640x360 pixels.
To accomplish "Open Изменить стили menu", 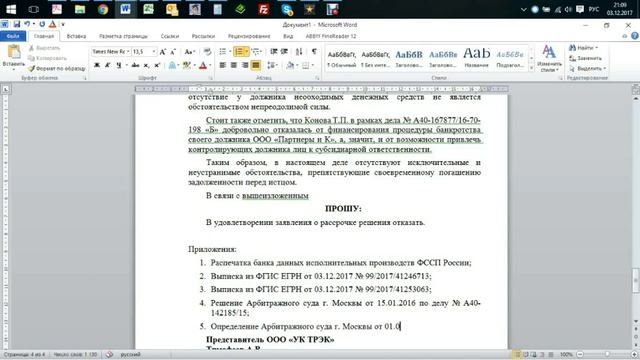I will 549,58.
